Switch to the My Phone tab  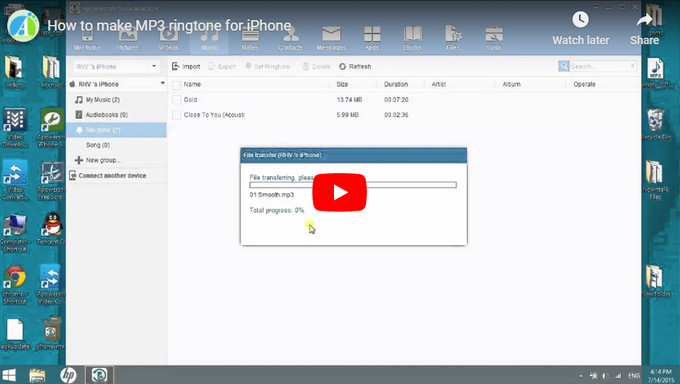(x=87, y=39)
